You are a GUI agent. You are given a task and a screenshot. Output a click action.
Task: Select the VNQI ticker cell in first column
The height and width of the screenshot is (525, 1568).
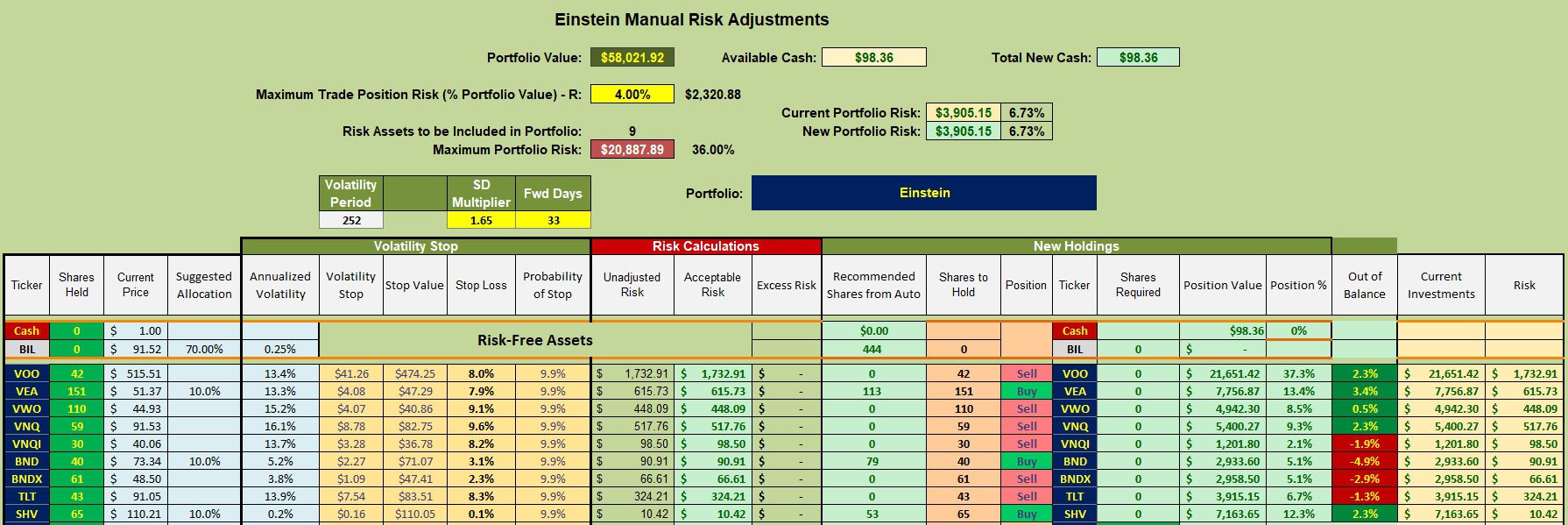[26, 443]
